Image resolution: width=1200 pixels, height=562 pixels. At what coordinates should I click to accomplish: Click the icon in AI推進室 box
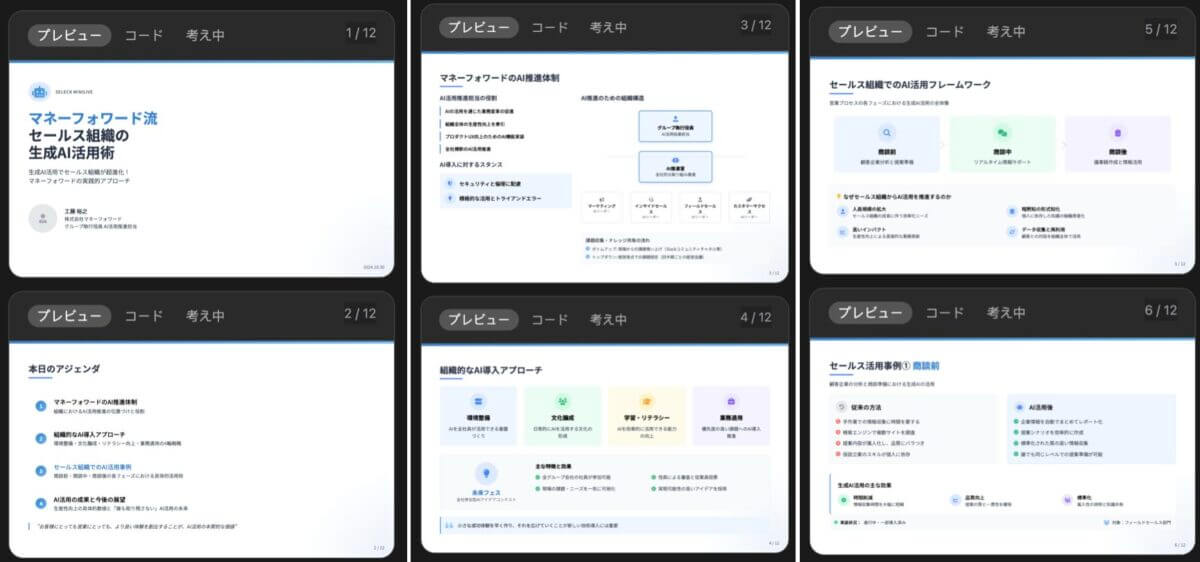pos(675,158)
